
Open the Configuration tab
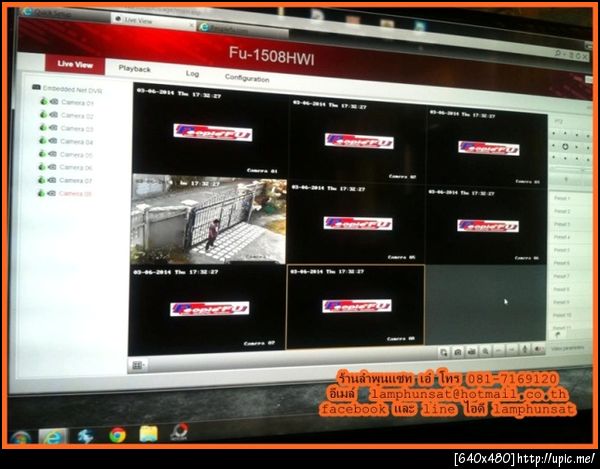coord(247,78)
